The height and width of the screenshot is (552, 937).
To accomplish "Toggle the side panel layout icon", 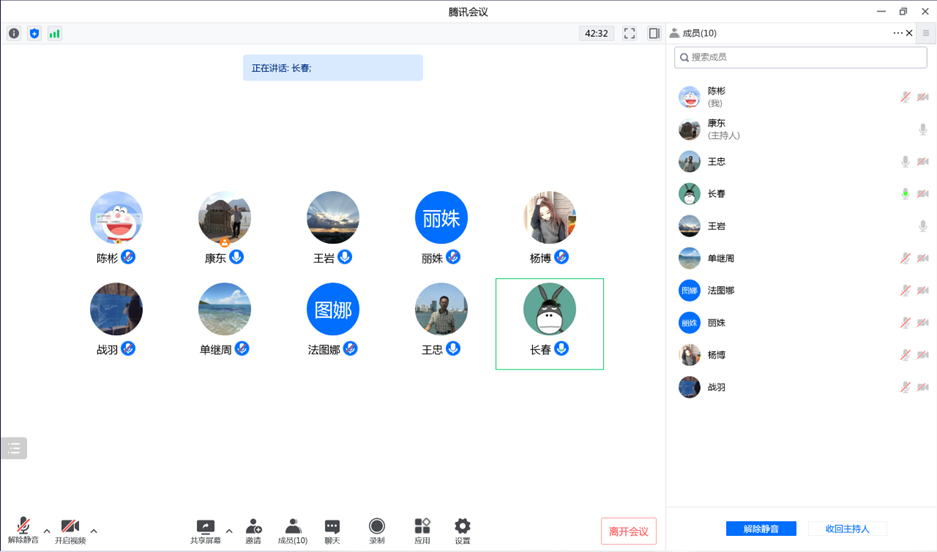I will [654, 33].
